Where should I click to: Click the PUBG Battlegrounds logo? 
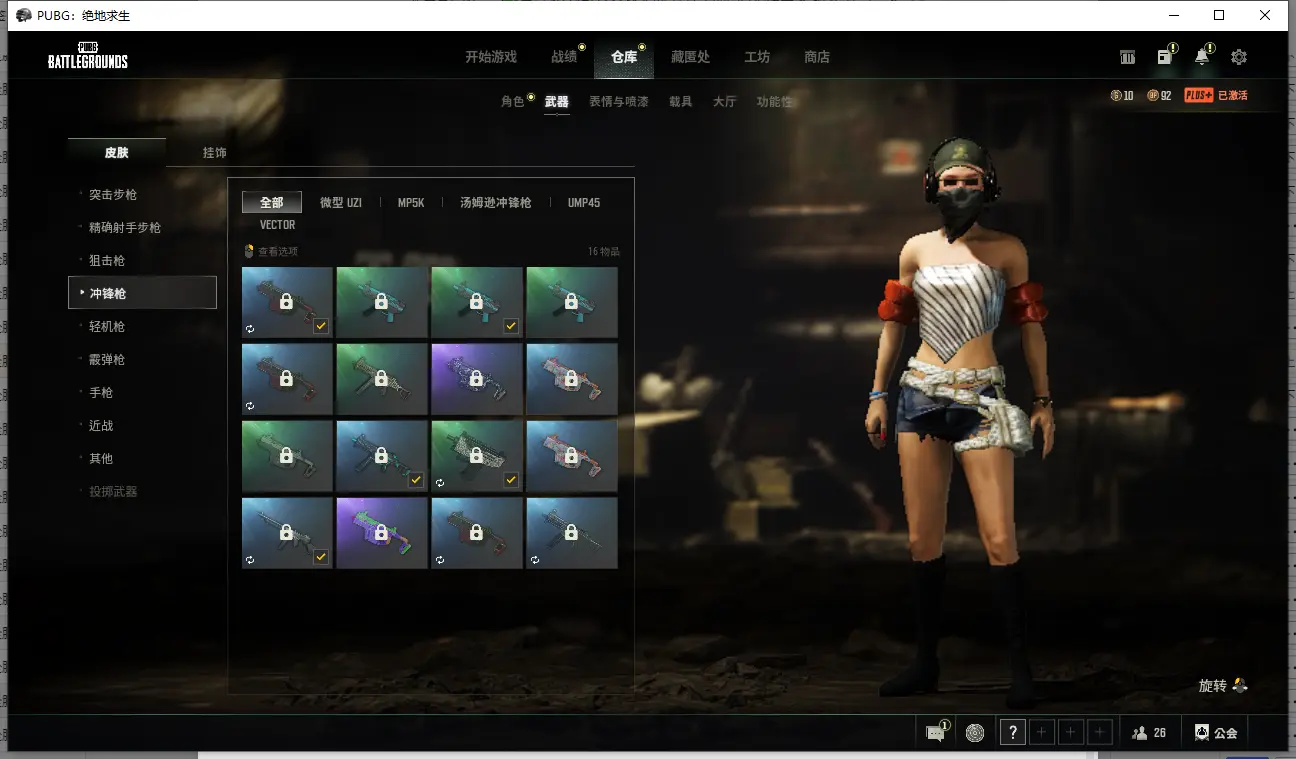point(88,56)
